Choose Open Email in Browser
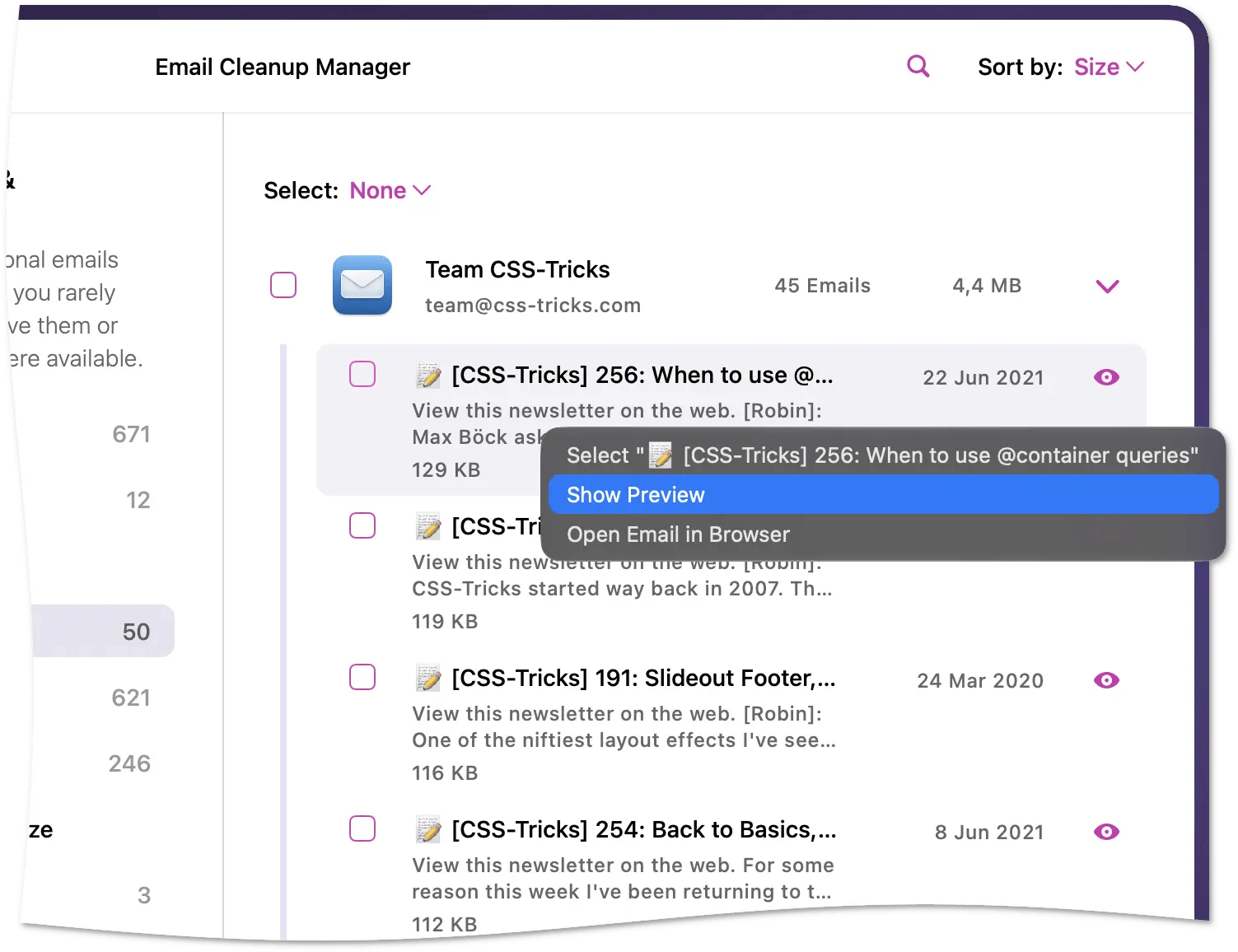The width and height of the screenshot is (1238, 952). click(883, 534)
